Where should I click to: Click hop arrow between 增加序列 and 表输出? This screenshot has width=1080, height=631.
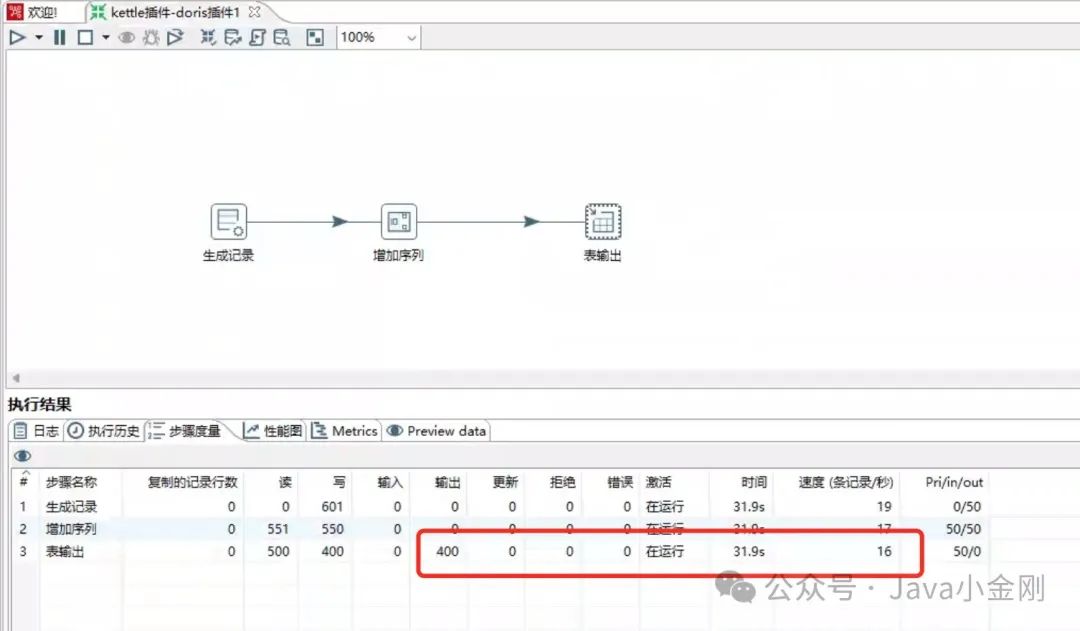coord(531,222)
